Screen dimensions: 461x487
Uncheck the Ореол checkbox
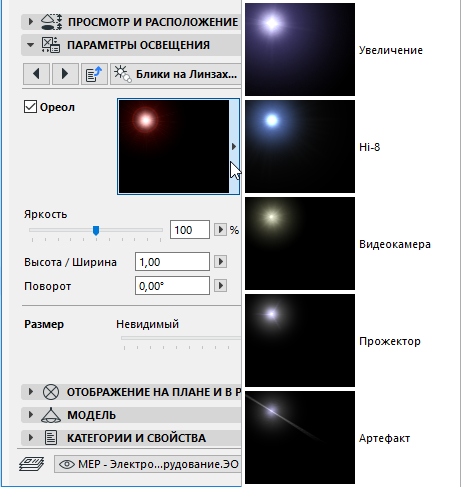[x=30, y=107]
